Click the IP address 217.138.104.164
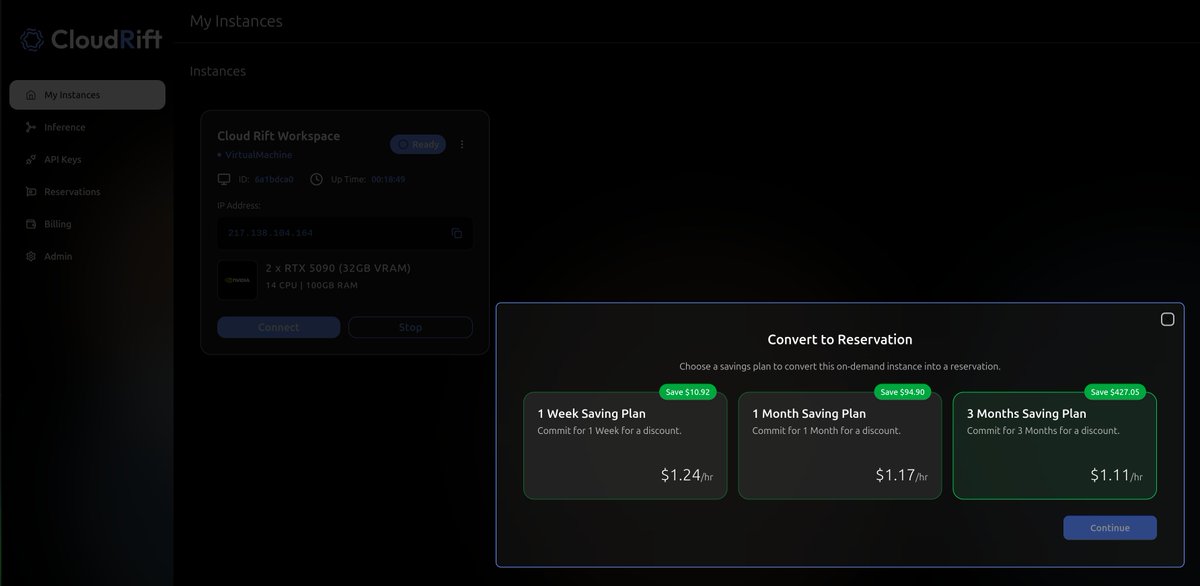This screenshot has height=586, width=1200. click(x=270, y=233)
